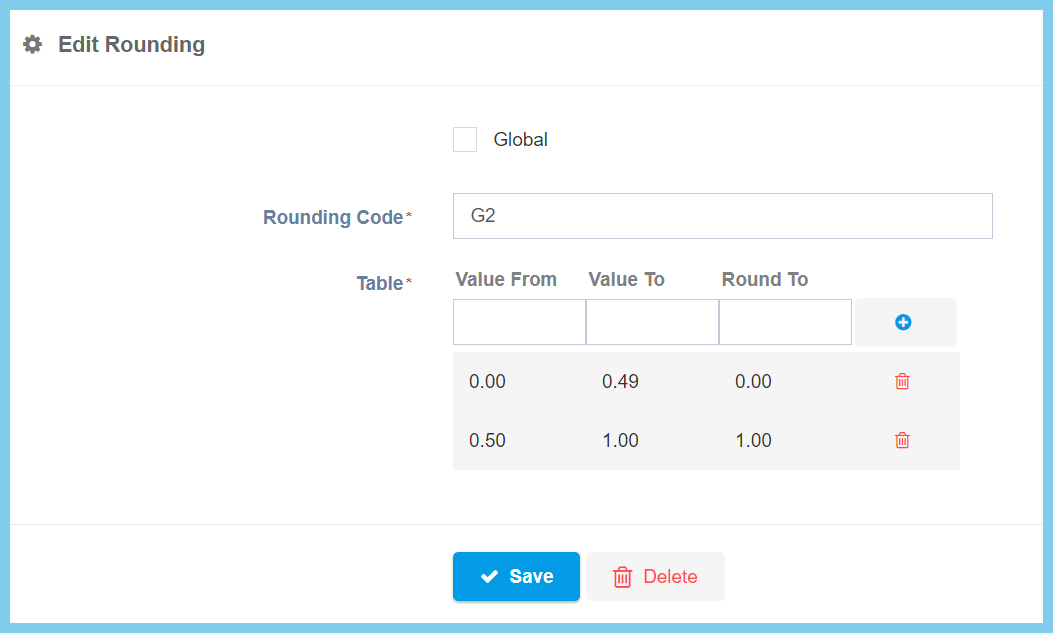Select the 0.50 Value From cell
This screenshot has height=635, width=1053.
[488, 440]
